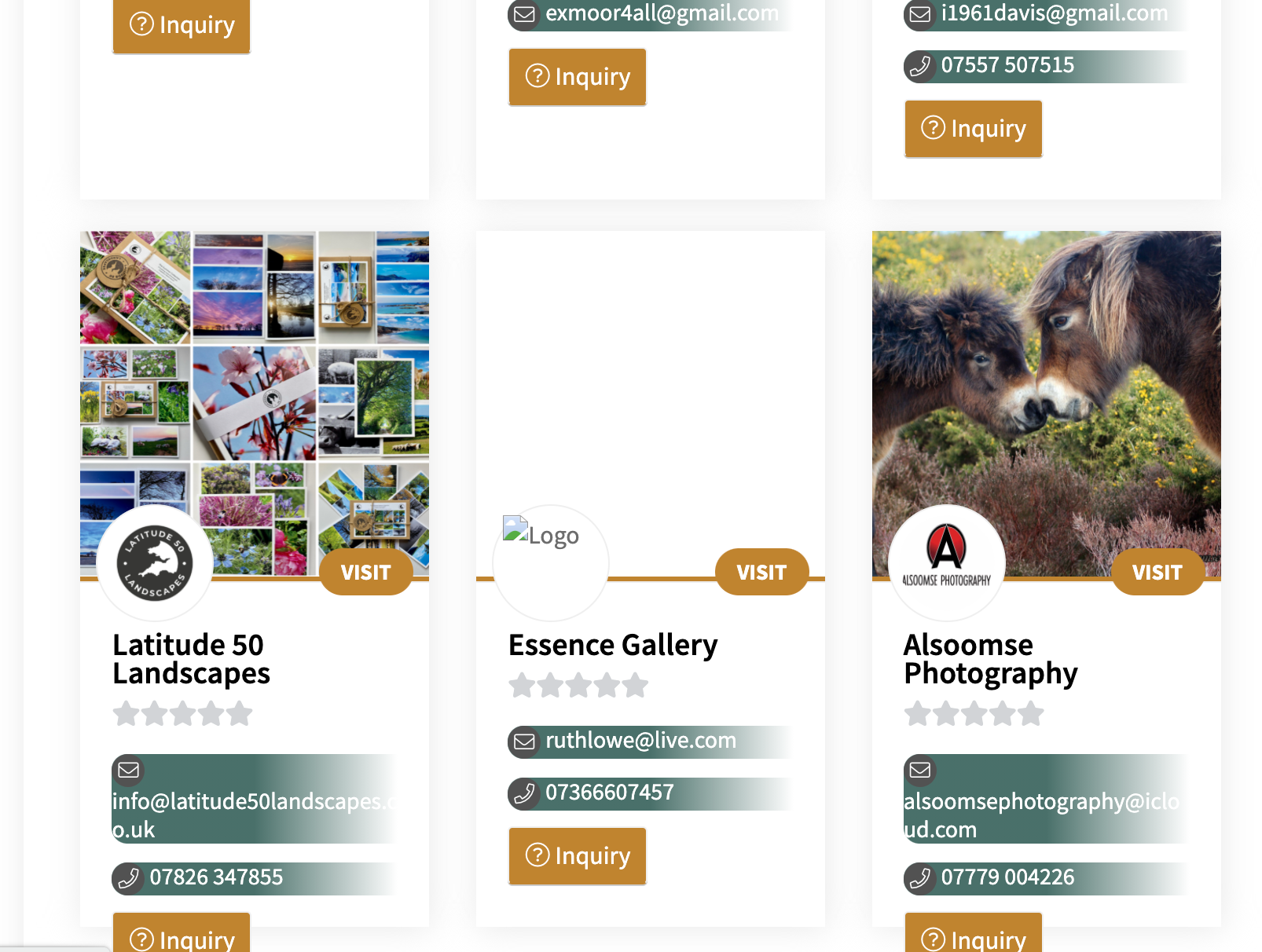Click the broken Logo image for Essence Gallery
This screenshot has width=1262, height=952.
[x=541, y=534]
